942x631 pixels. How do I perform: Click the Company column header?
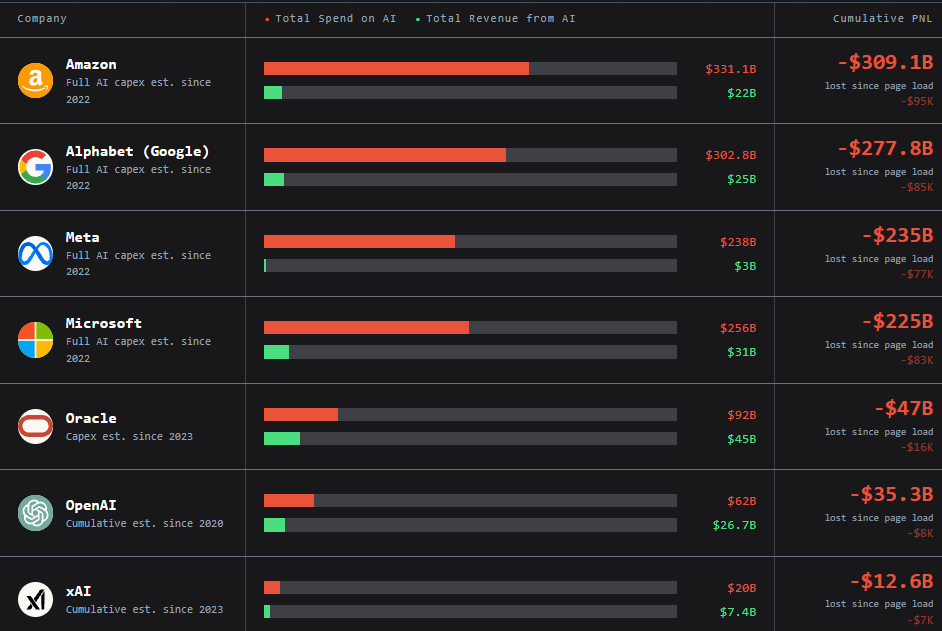pyautogui.click(x=42, y=19)
